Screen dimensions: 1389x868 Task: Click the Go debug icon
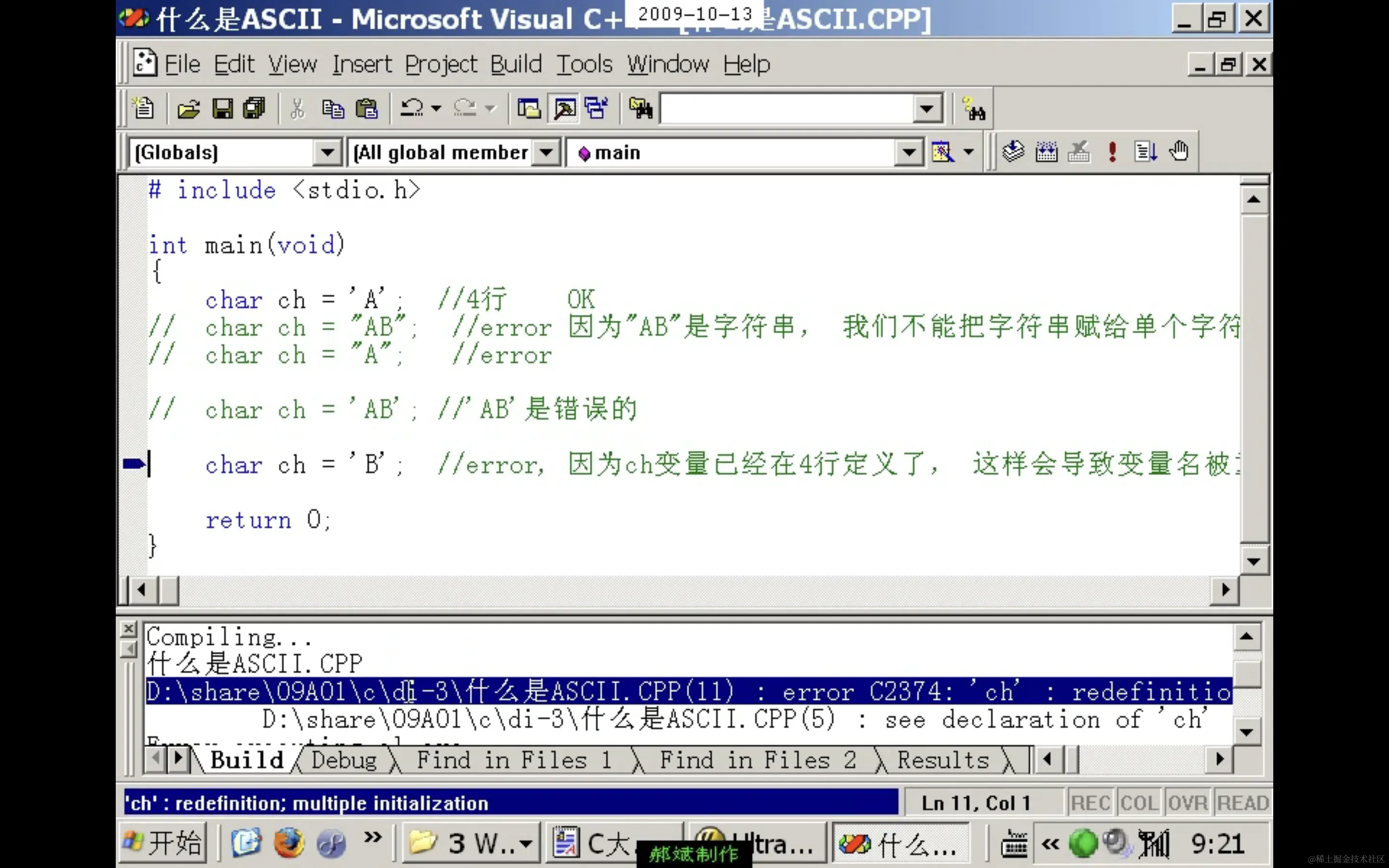tap(1145, 152)
